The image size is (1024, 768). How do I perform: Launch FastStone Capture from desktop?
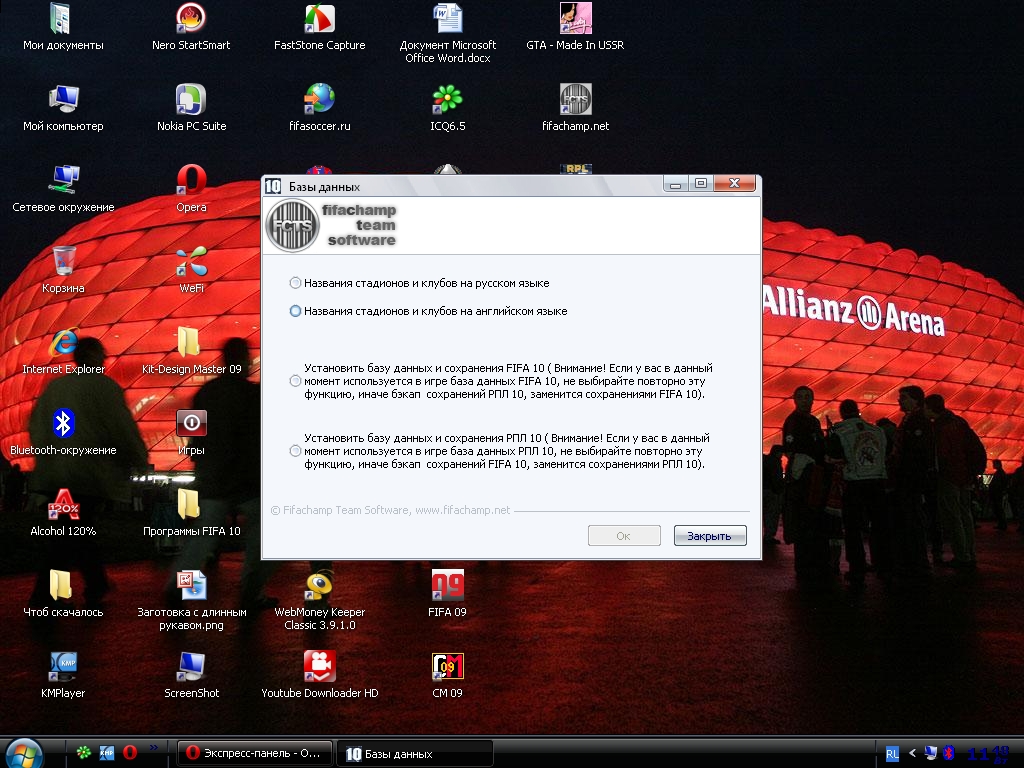click(x=319, y=27)
